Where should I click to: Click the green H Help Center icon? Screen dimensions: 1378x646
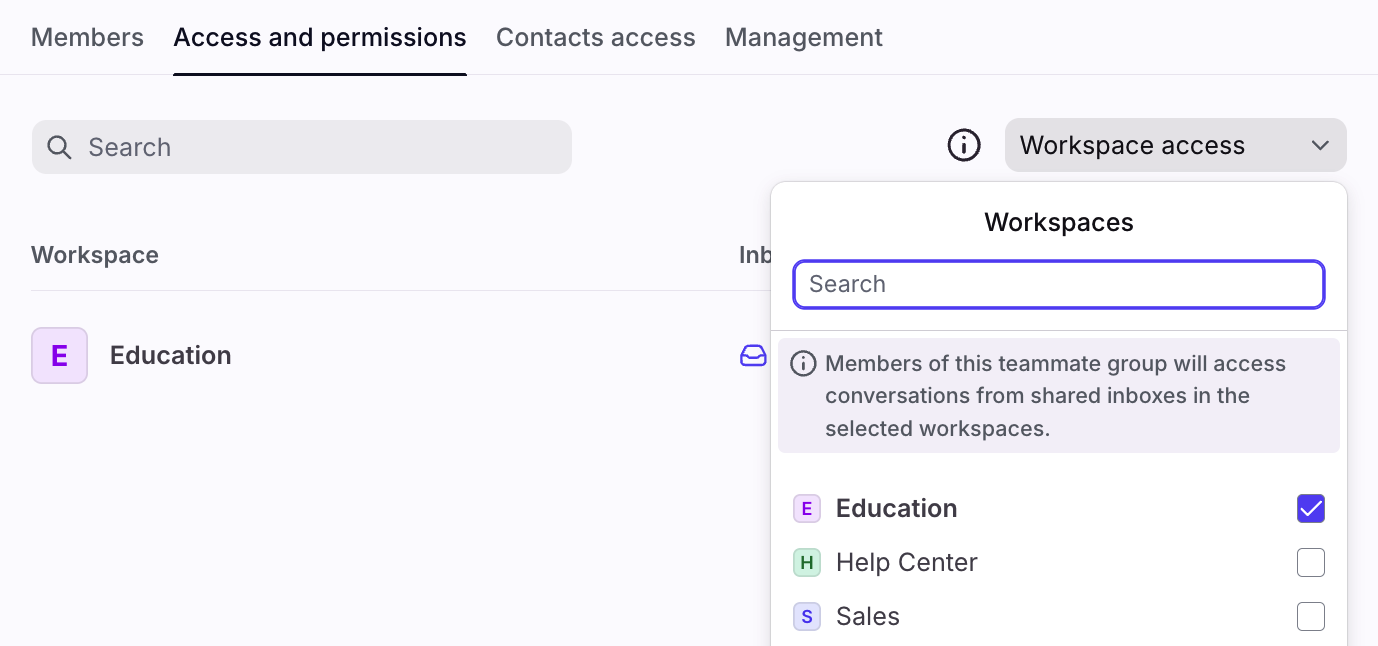coord(807,563)
